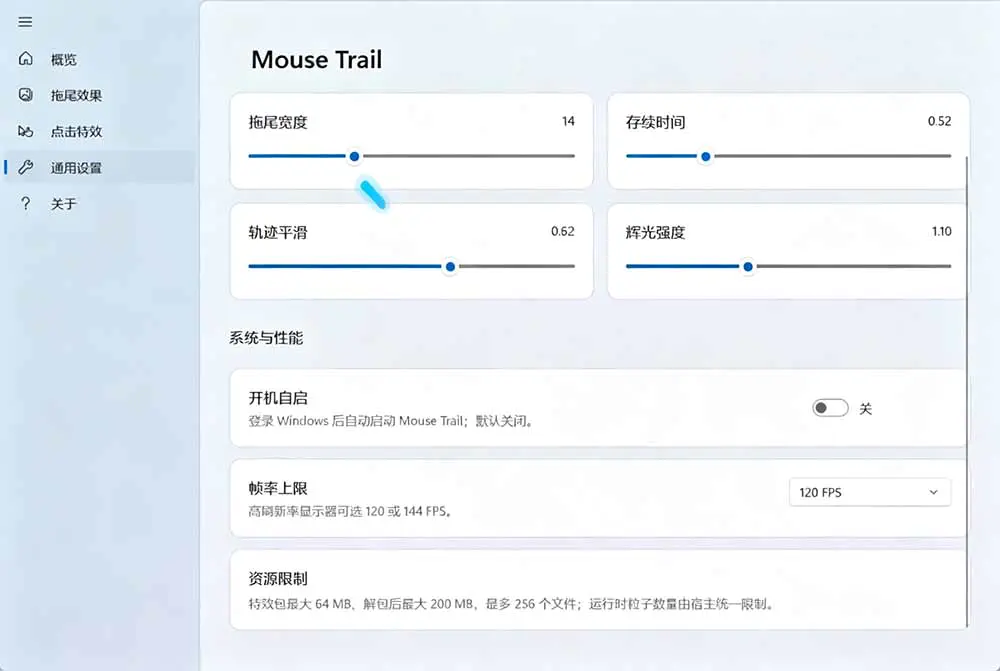1000x671 pixels.
Task: Click the vertical scrollbar on the right
Action: [967, 392]
